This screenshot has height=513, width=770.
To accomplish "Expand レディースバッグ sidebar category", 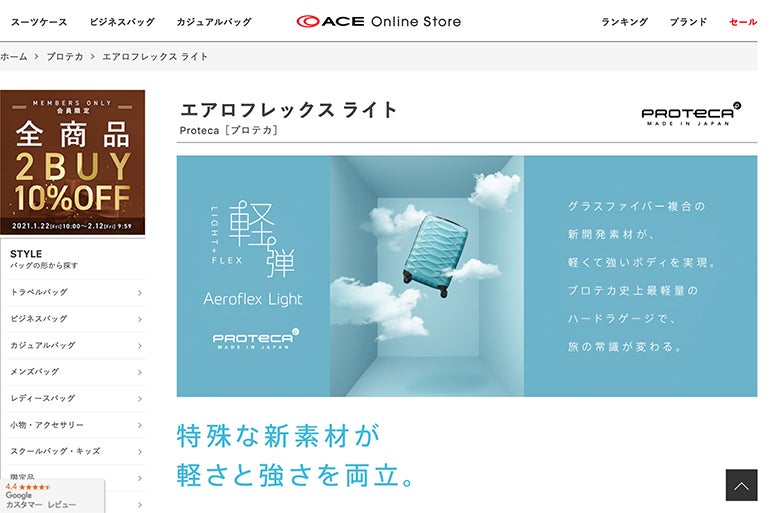I will pos(73,398).
